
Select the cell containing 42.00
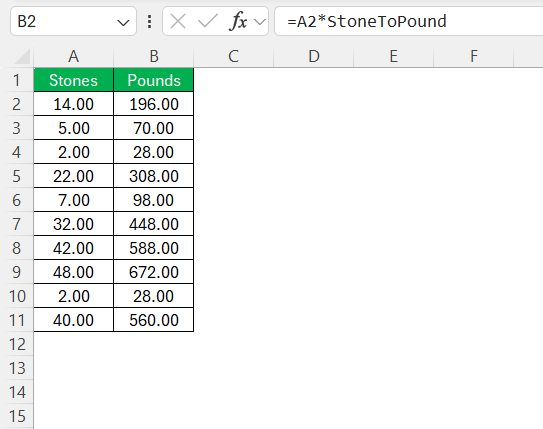point(73,248)
